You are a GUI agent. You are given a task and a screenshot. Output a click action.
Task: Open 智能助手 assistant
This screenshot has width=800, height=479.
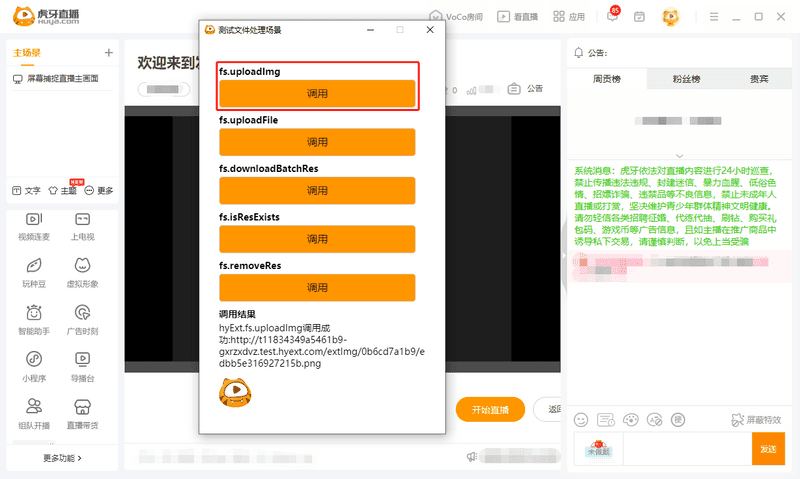click(34, 320)
